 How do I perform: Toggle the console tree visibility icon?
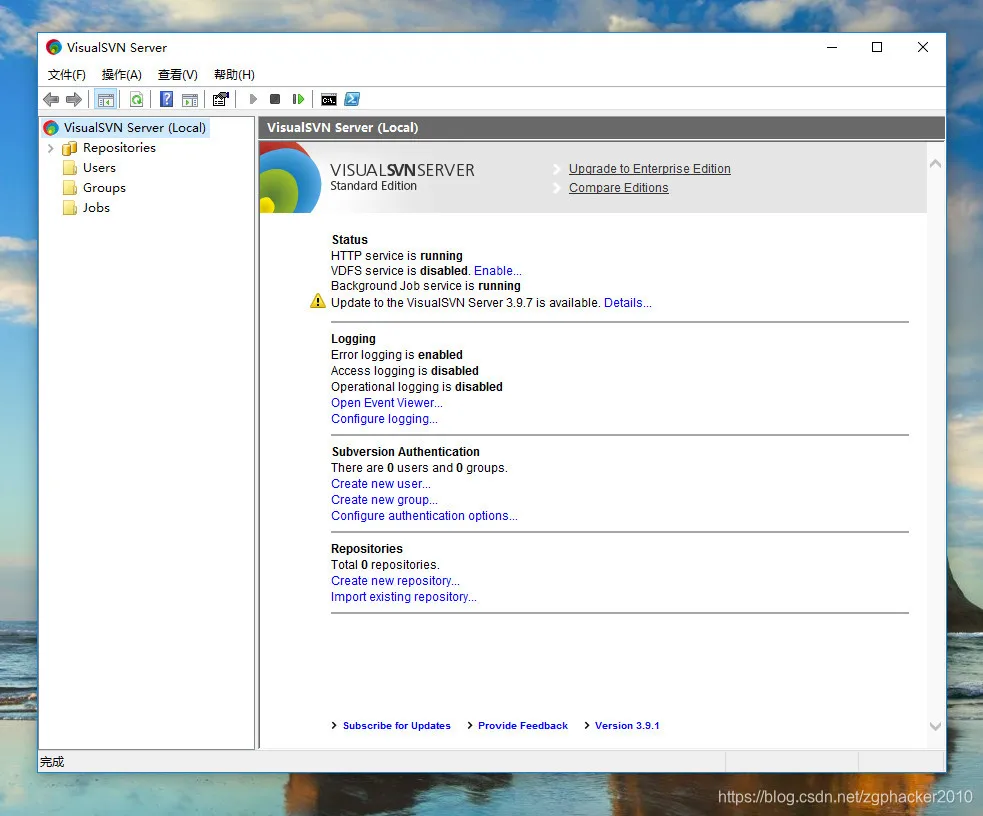[x=106, y=98]
